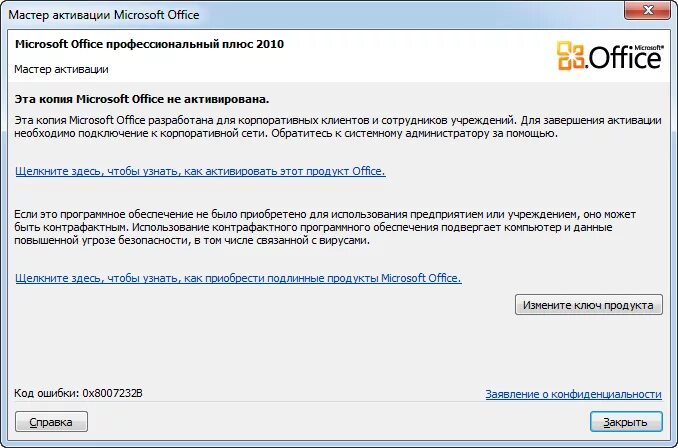This screenshot has height=448, width=678.
Task: Click the error code 0x8007232B text
Action: (112, 393)
